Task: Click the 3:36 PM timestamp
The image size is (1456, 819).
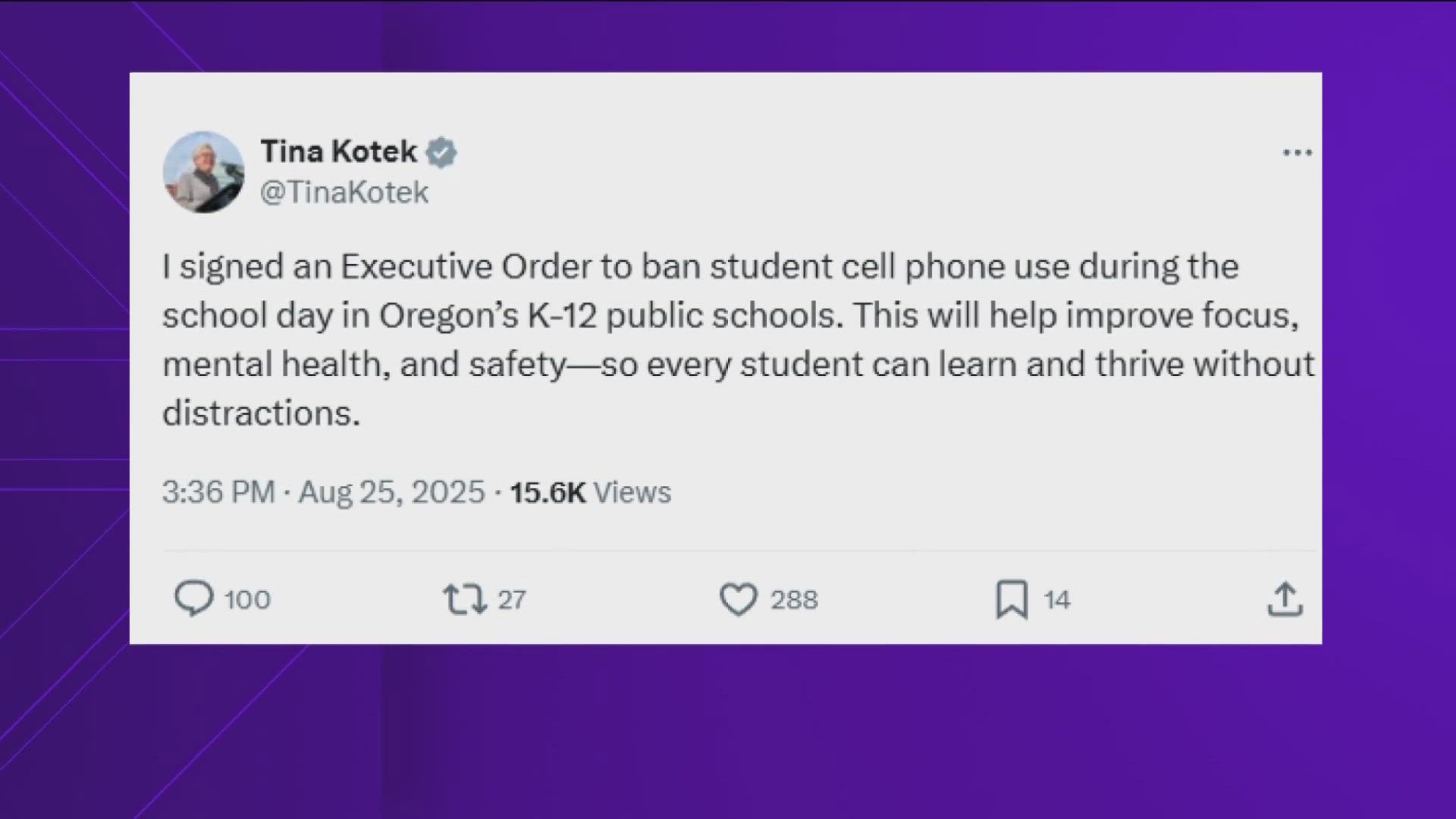Action: 218,492
